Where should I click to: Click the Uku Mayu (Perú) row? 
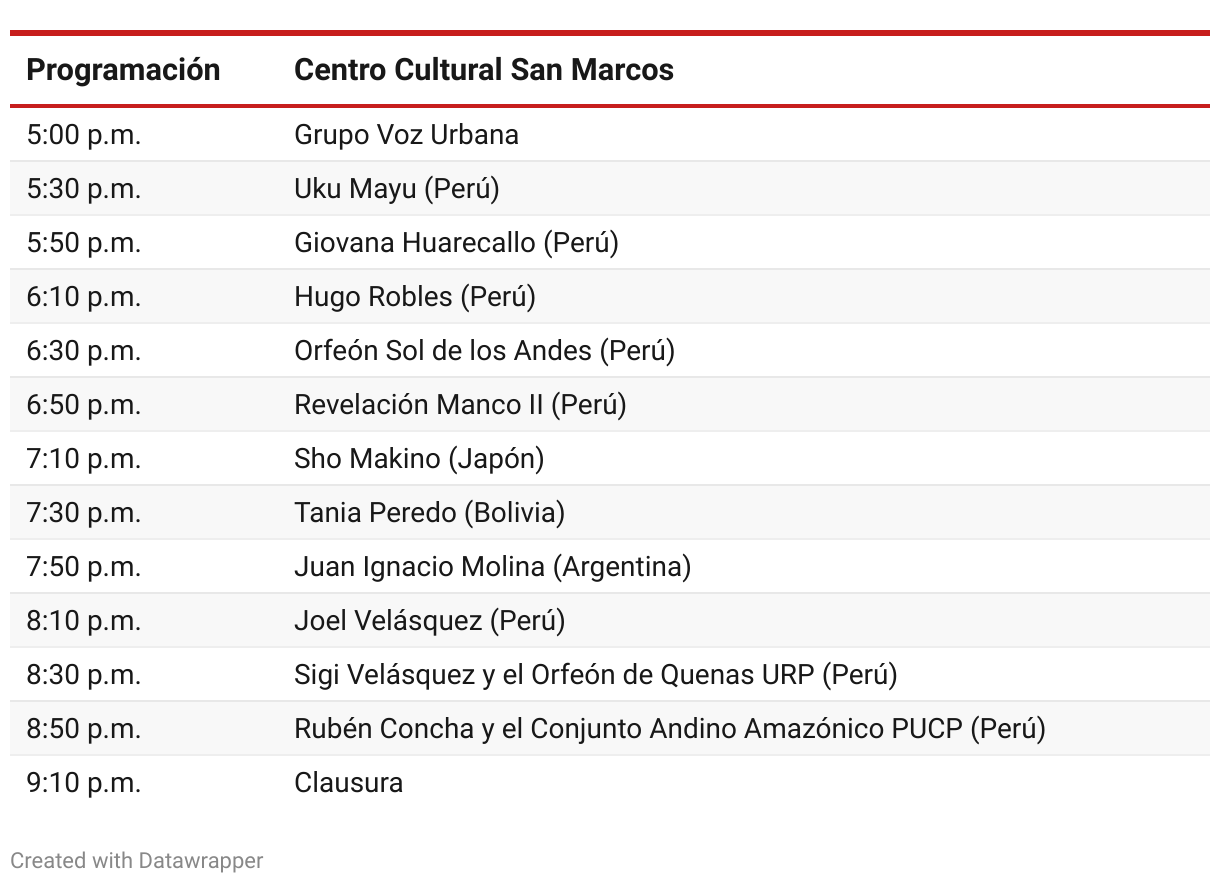pyautogui.click(x=610, y=189)
